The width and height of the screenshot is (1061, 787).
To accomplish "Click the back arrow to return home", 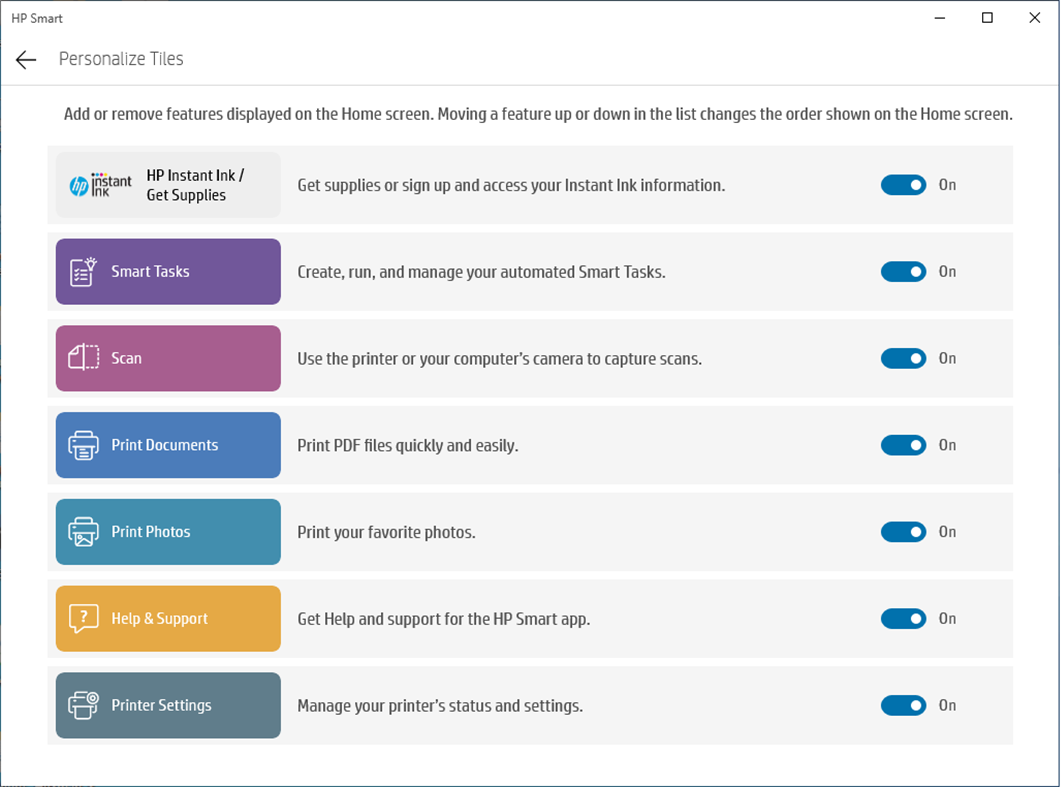I will 25,59.
